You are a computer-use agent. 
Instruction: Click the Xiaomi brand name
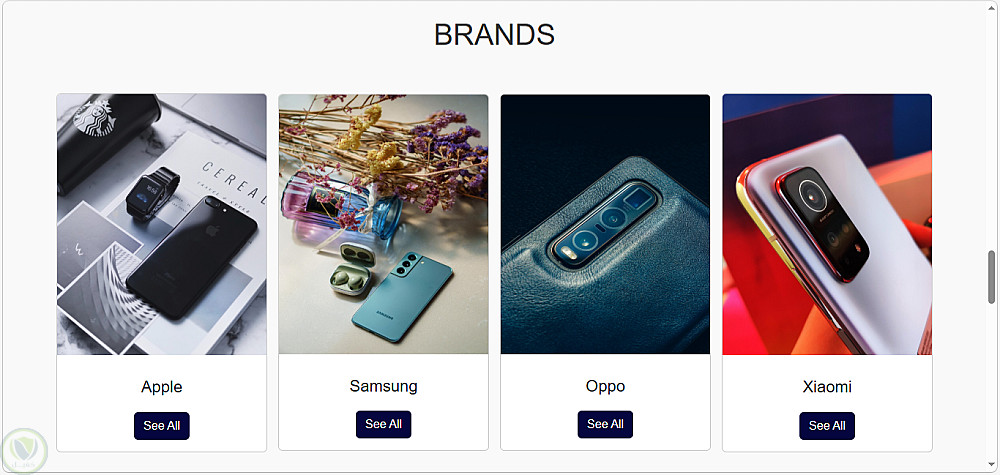tap(827, 387)
